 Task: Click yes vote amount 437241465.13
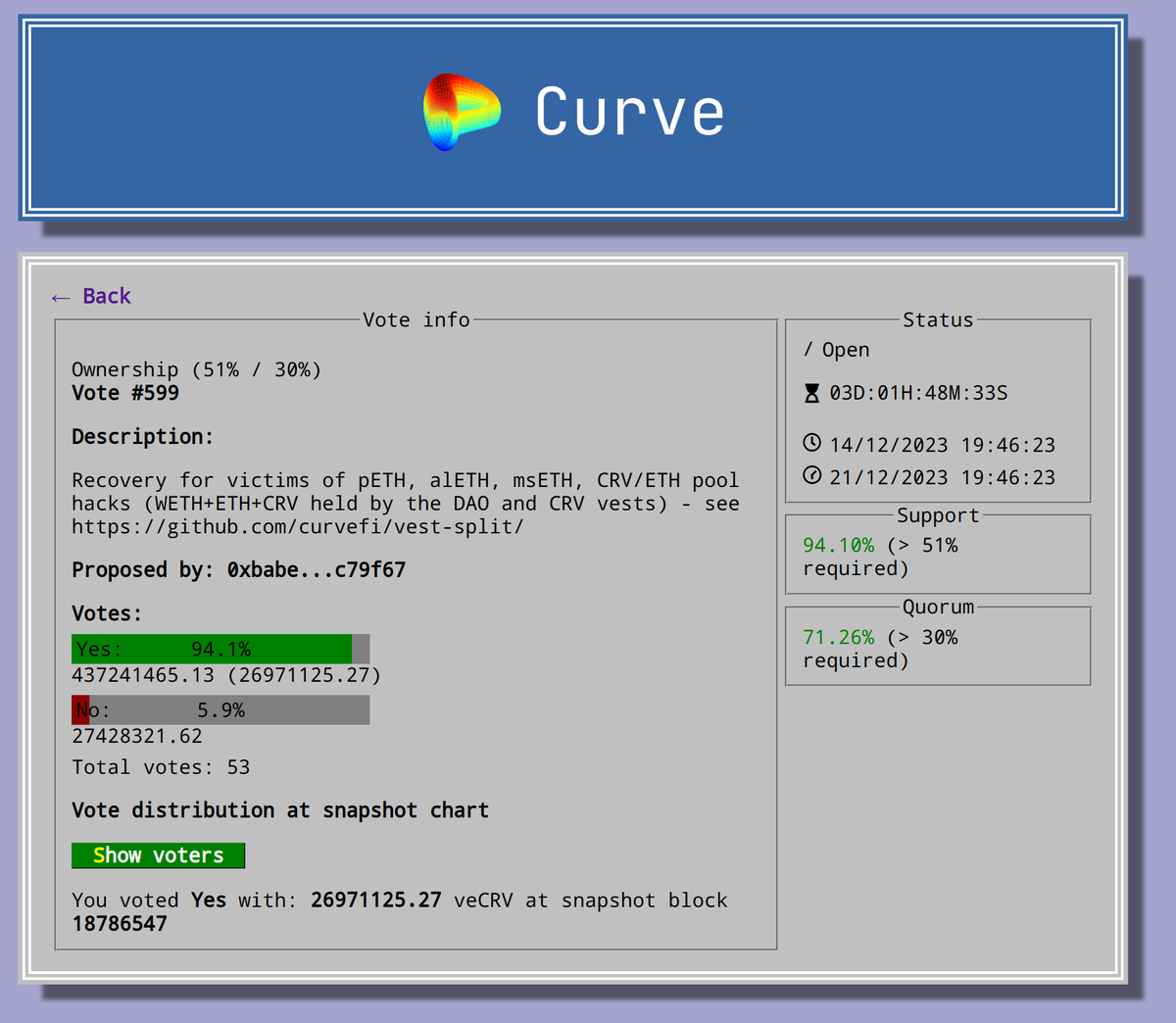pyautogui.click(x=142, y=675)
